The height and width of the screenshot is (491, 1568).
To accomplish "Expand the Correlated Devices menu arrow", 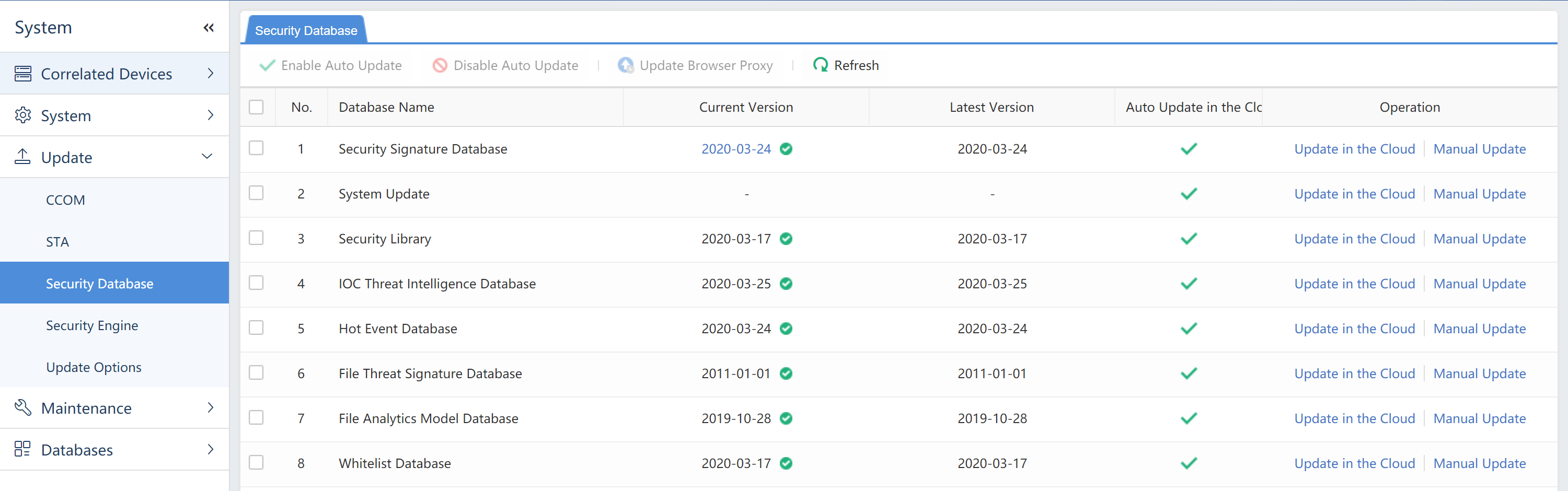I will pyautogui.click(x=211, y=74).
